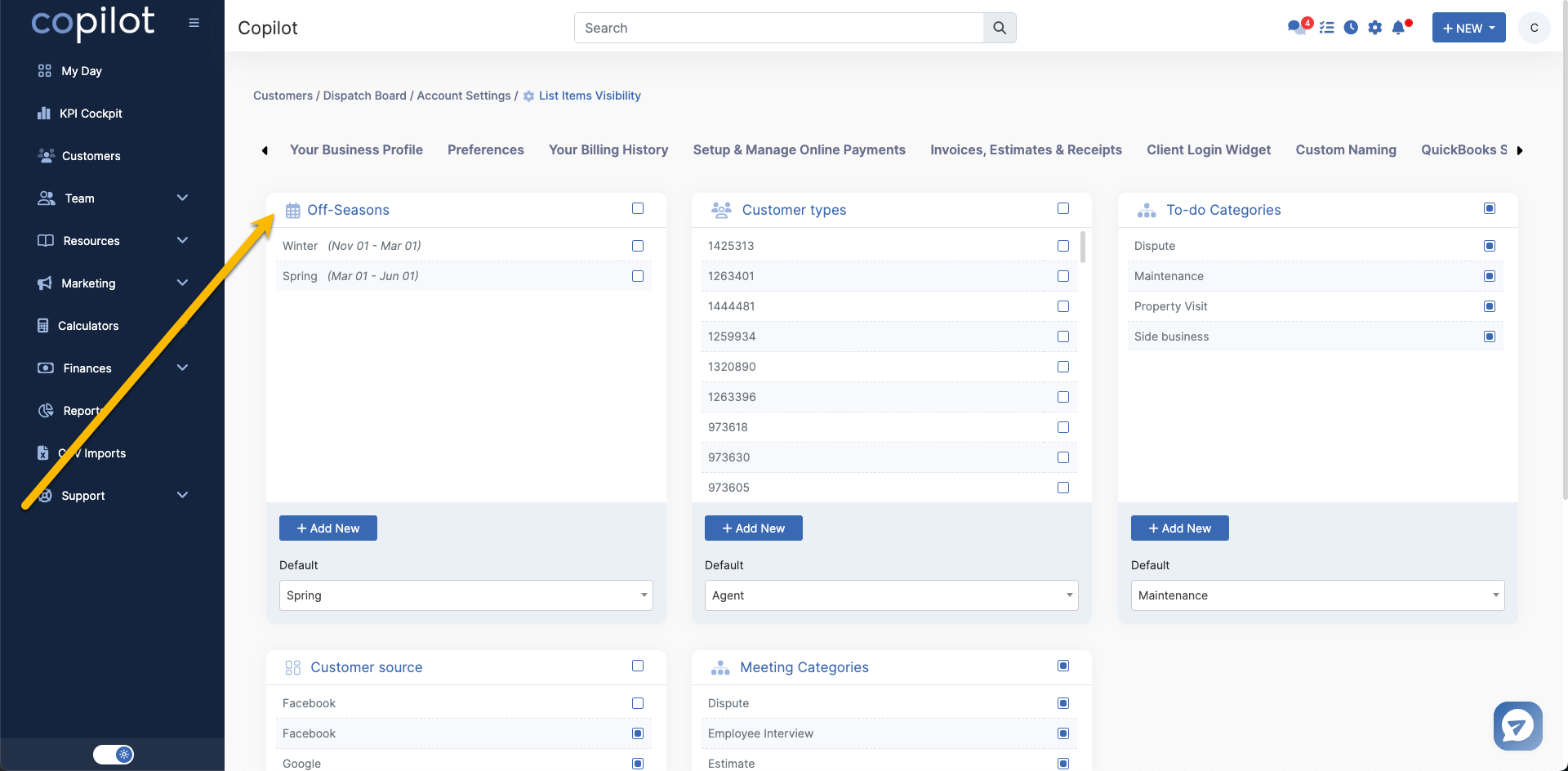The height and width of the screenshot is (771, 1568).
Task: Click the Customer source grid icon
Action: [x=293, y=668]
